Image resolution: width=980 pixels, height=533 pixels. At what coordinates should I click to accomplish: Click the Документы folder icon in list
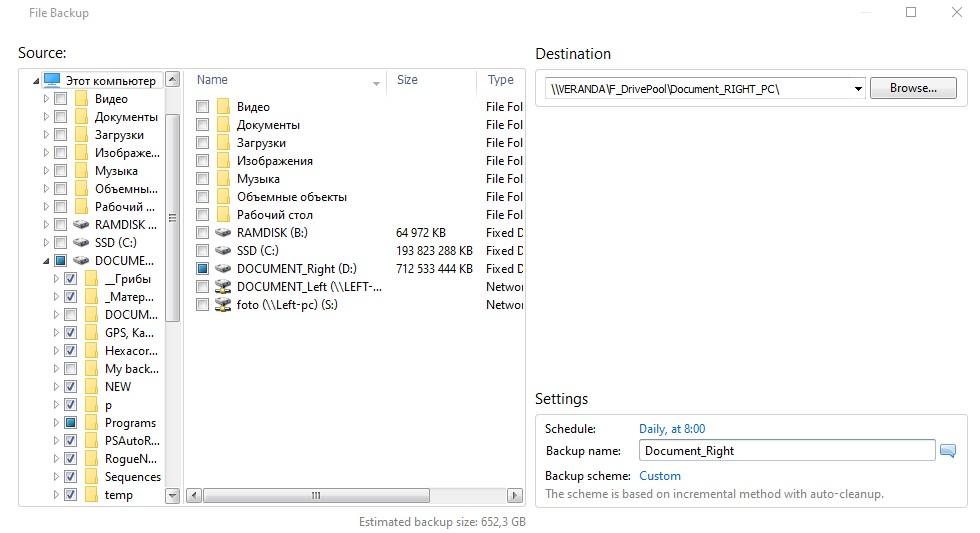click(223, 124)
